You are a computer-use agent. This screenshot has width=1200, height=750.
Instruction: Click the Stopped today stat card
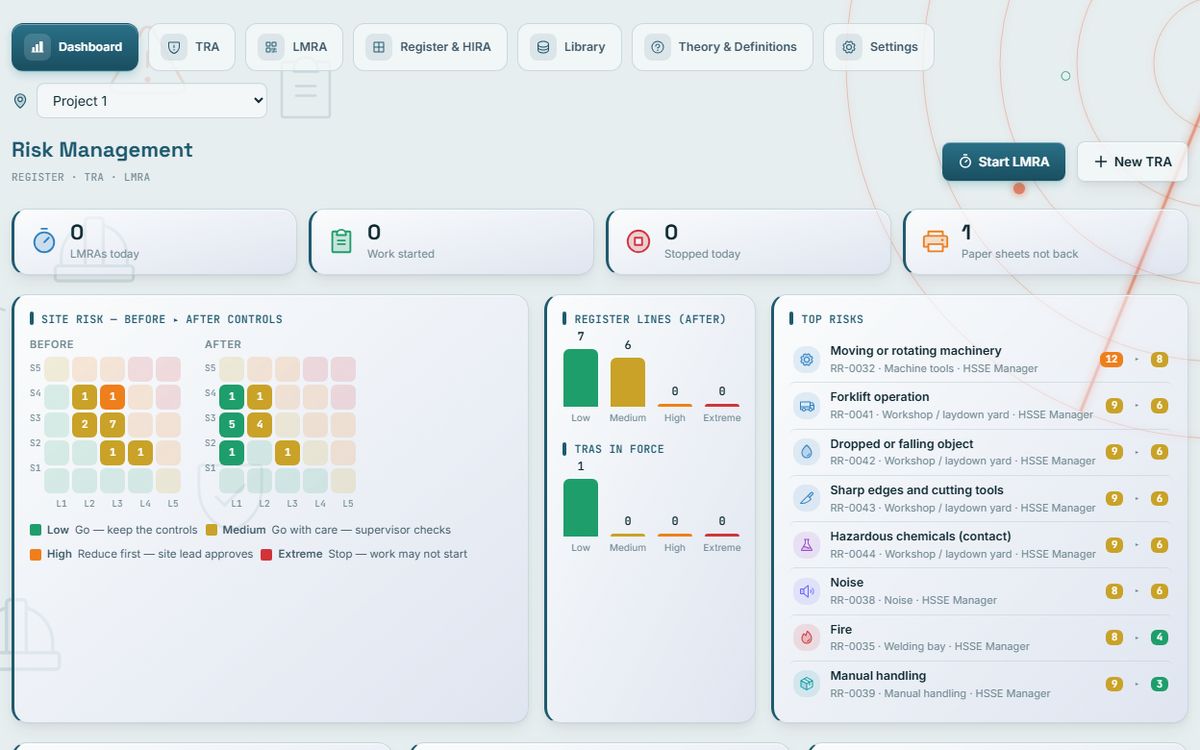click(748, 242)
